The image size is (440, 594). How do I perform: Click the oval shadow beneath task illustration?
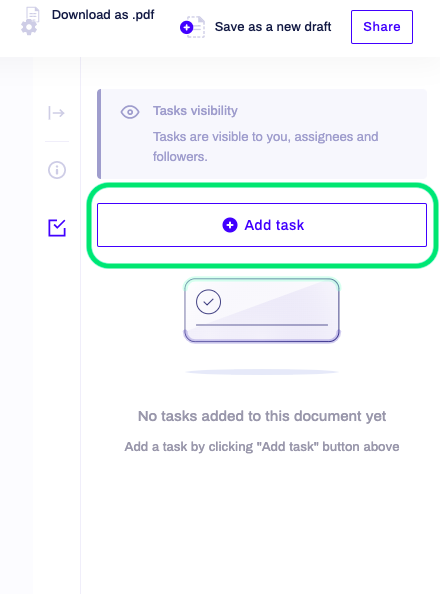click(262, 372)
